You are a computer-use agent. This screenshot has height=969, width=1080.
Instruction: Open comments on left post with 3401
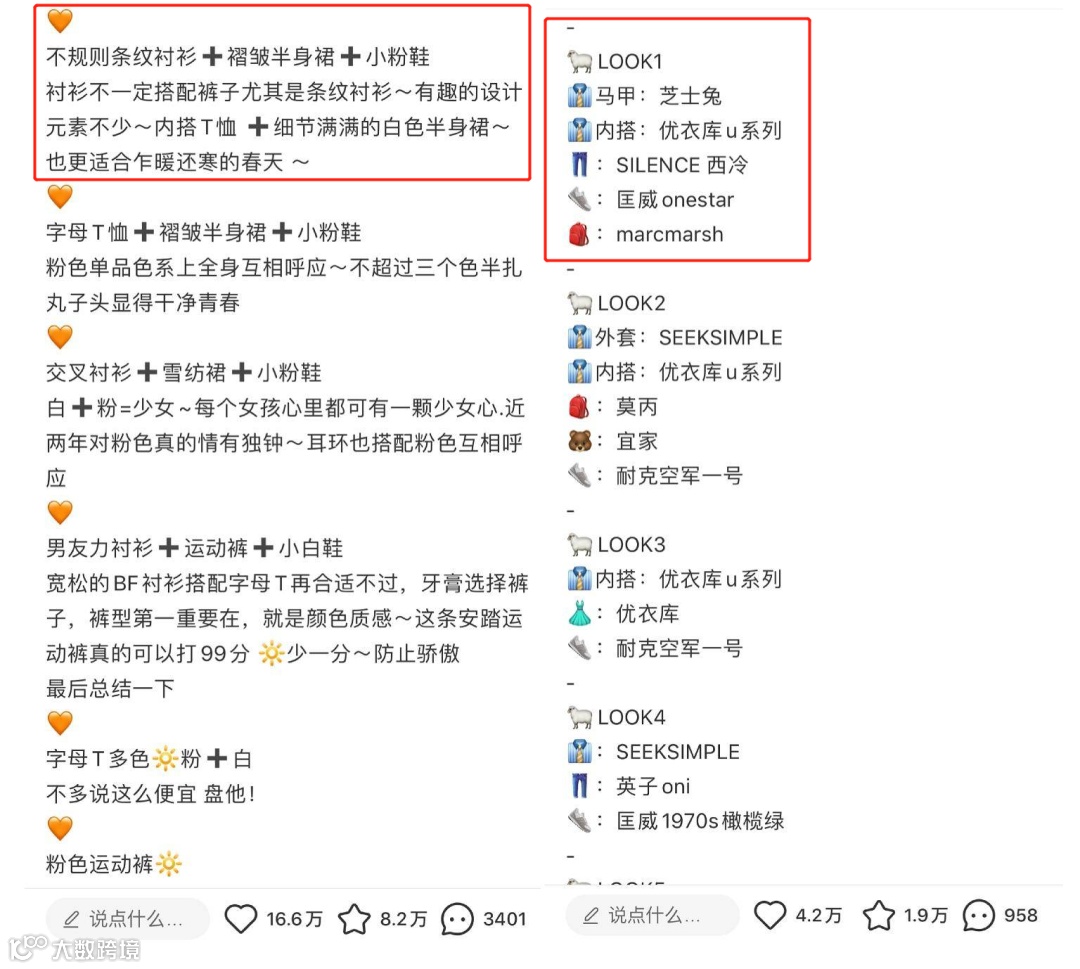click(457, 919)
